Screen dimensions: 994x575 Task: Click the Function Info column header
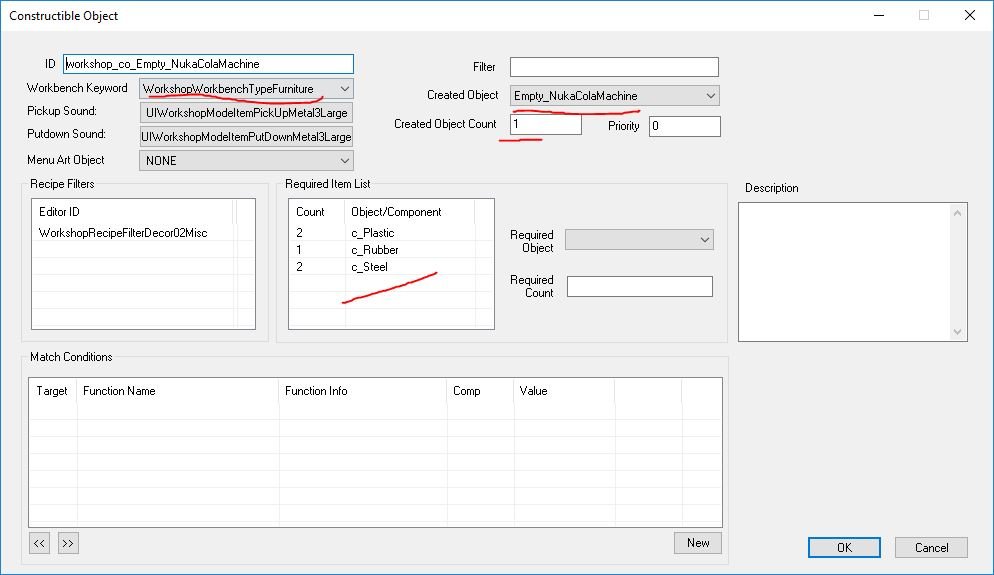point(363,391)
